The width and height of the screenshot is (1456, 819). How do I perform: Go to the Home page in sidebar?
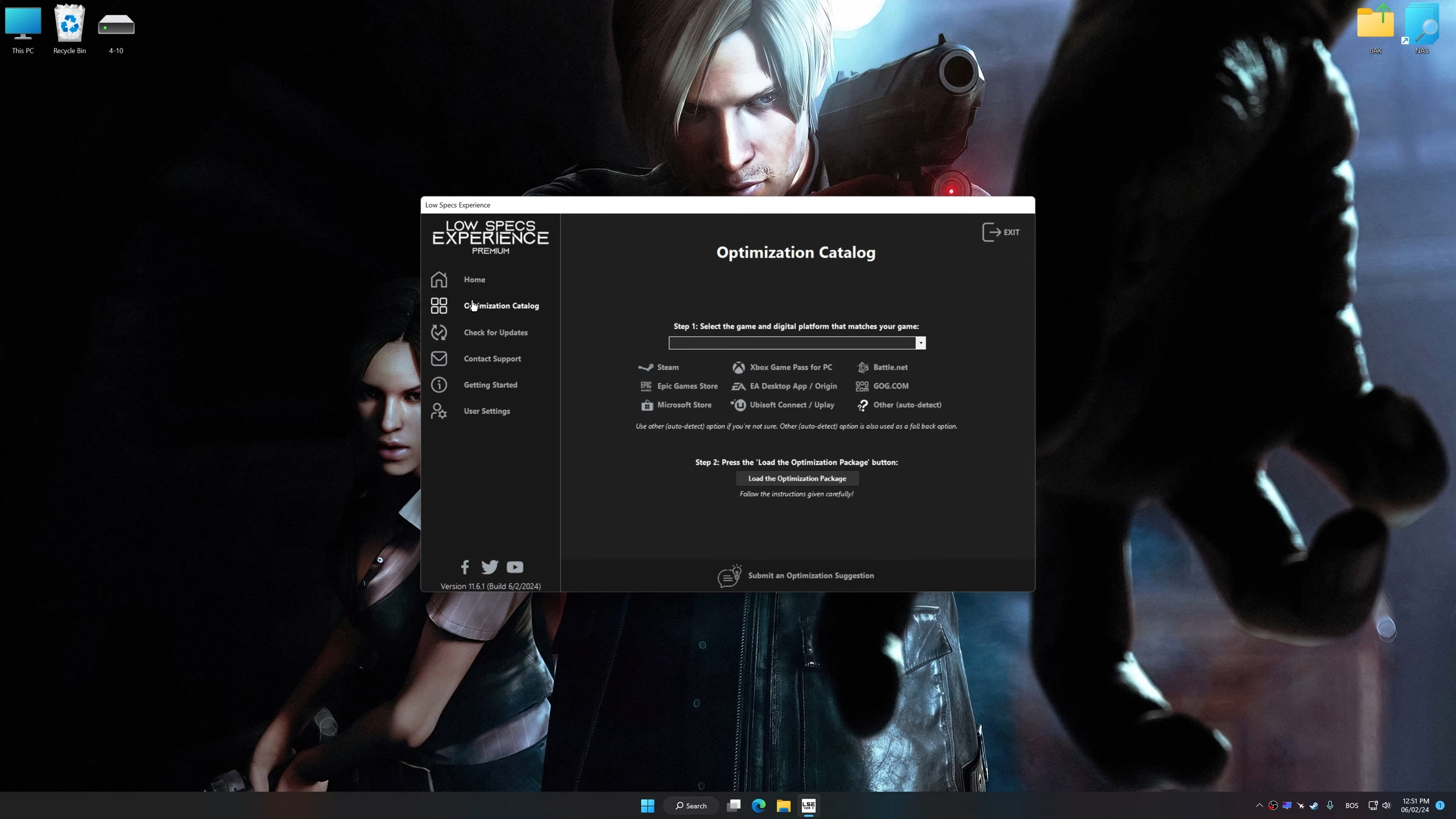coord(458,279)
